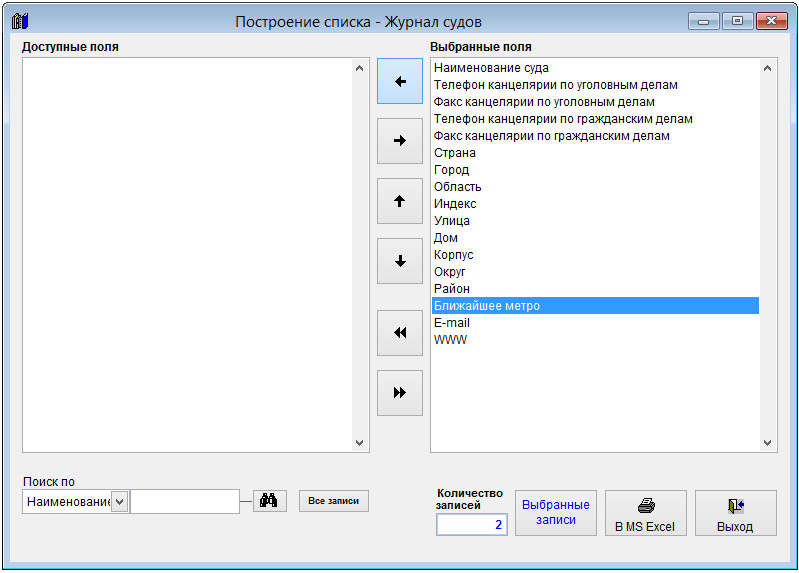Select the Корпус field
Image resolution: width=799 pixels, height=573 pixels.
tap(595, 255)
